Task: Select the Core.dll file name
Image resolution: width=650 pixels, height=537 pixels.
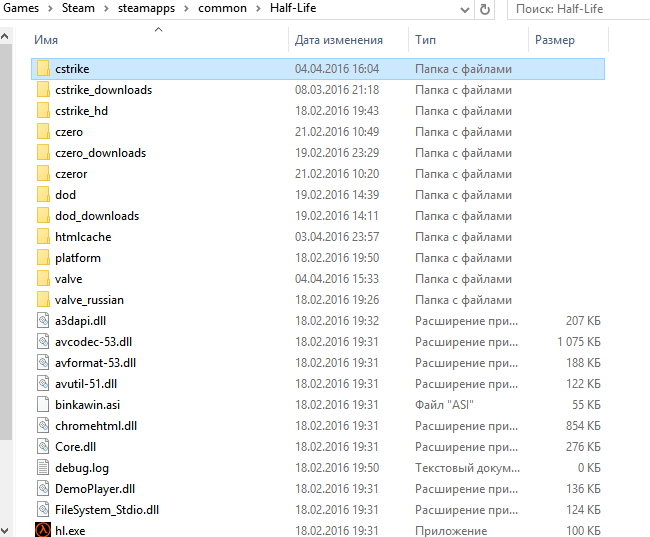Action: click(x=75, y=447)
